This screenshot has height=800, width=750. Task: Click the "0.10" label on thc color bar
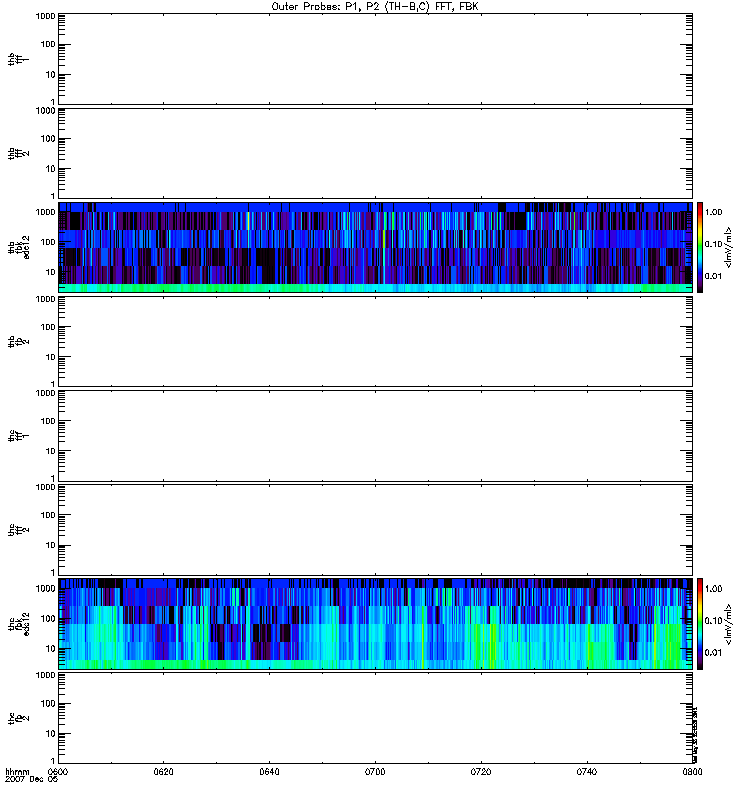(713, 620)
